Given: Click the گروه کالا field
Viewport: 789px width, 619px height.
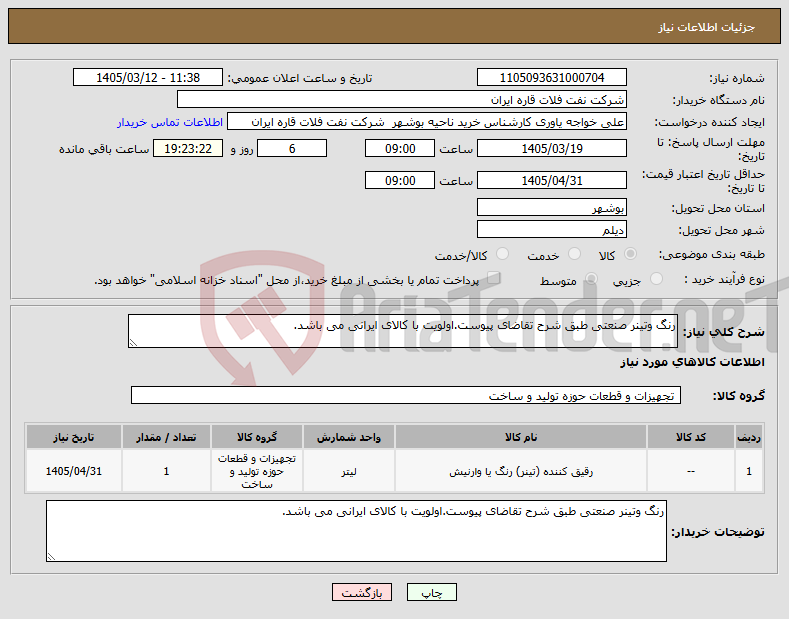Looking at the screenshot, I should [406, 396].
